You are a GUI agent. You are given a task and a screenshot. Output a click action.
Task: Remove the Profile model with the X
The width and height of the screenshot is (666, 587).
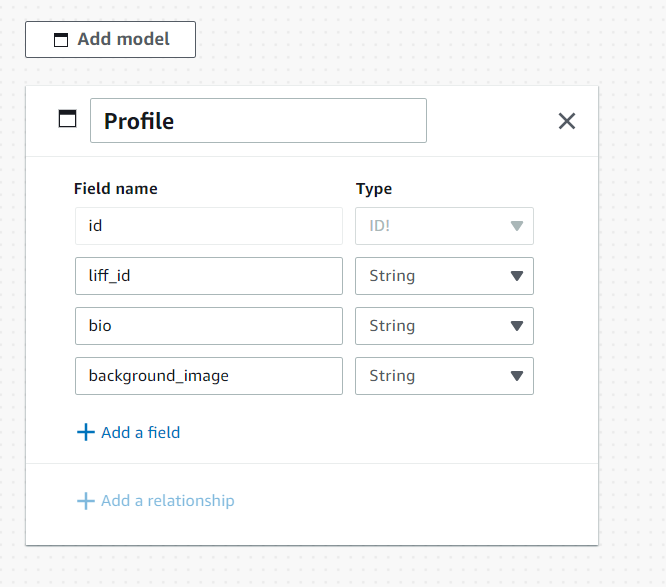click(567, 121)
